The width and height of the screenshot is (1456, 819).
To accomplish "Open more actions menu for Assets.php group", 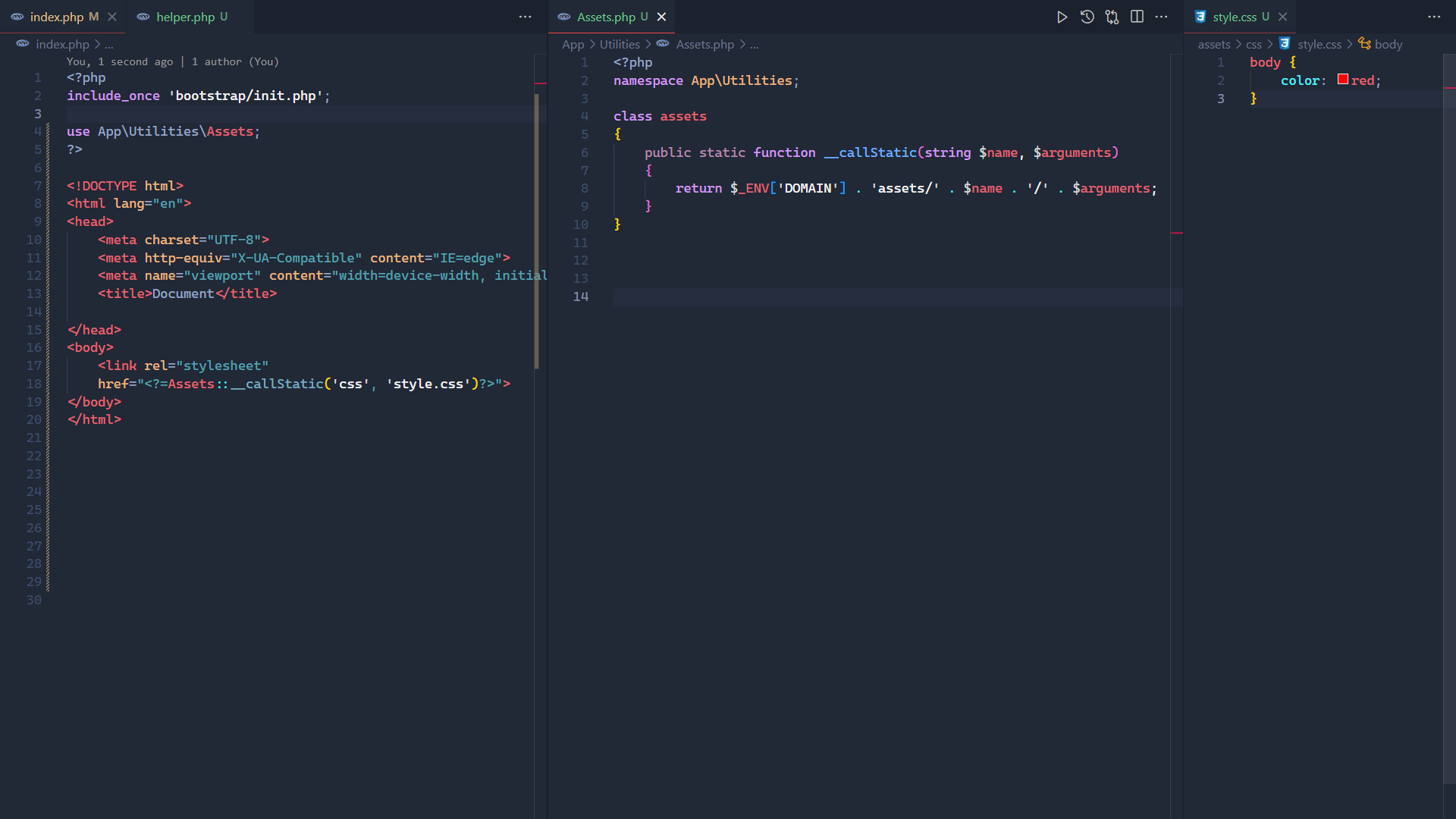I will [1161, 17].
